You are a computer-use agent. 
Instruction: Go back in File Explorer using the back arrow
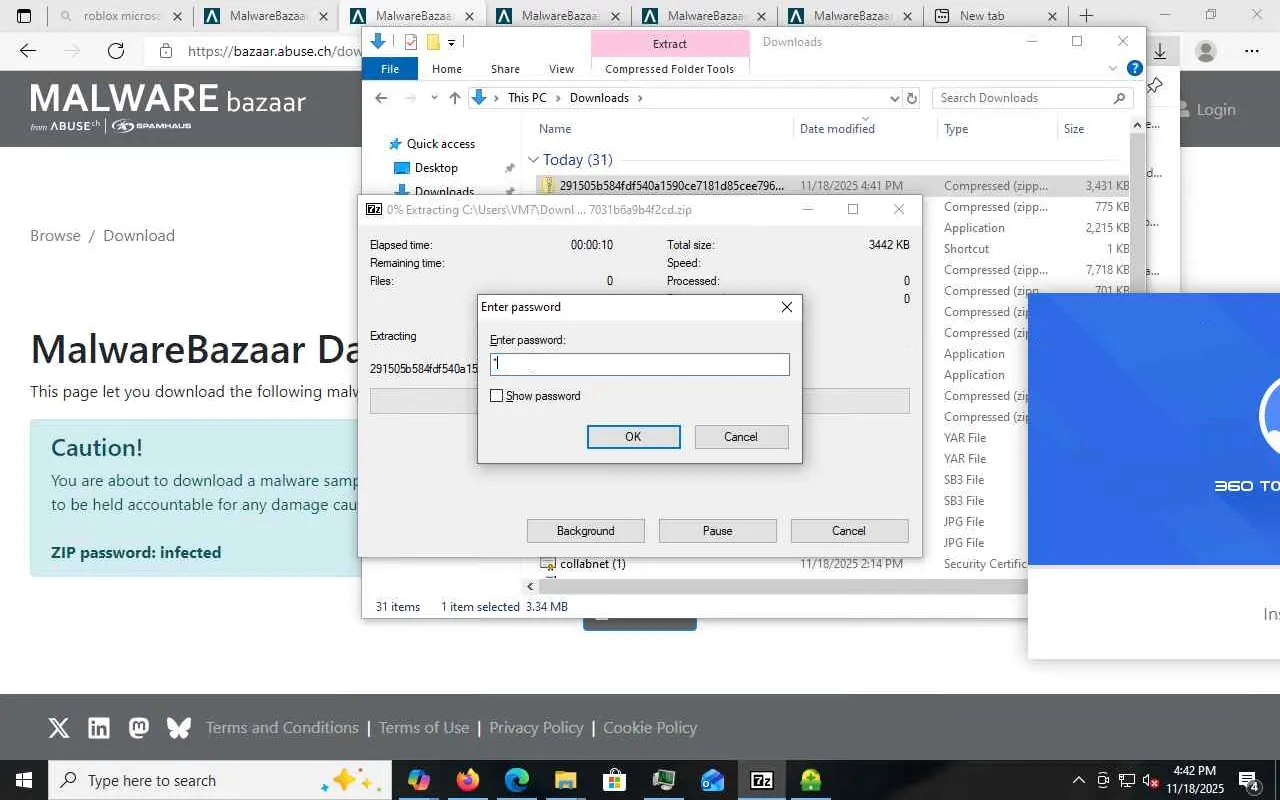pos(381,98)
